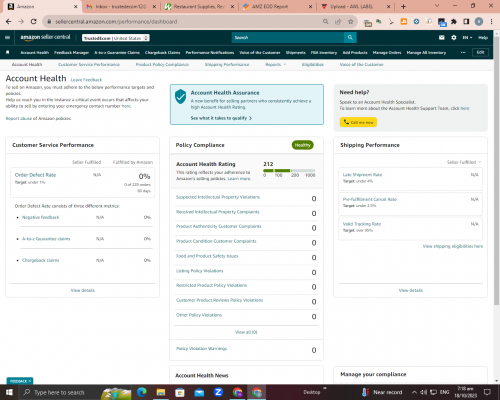Click the bookmark flag icon in nav bar
This screenshot has width=500, height=400.
coord(8,52)
